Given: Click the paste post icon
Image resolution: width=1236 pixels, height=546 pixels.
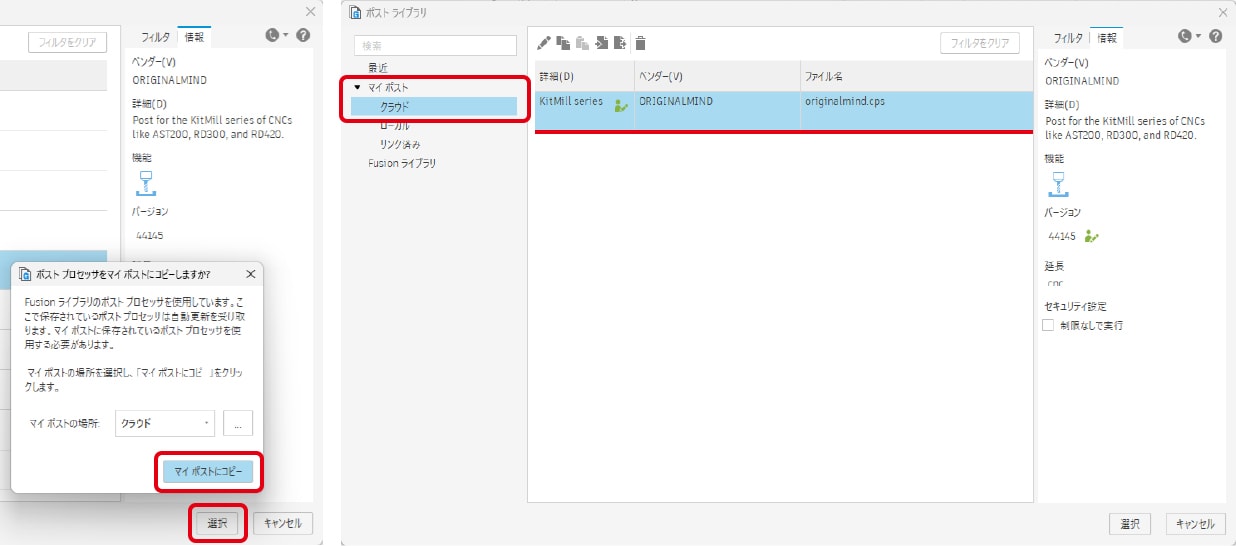Looking at the screenshot, I should pyautogui.click(x=582, y=43).
